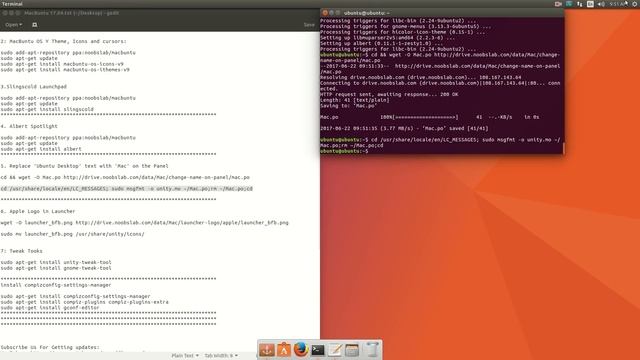This screenshot has height=360, width=640.
Task: Click the '7: Tweak Tools' heading
Action: (x=22, y=251)
